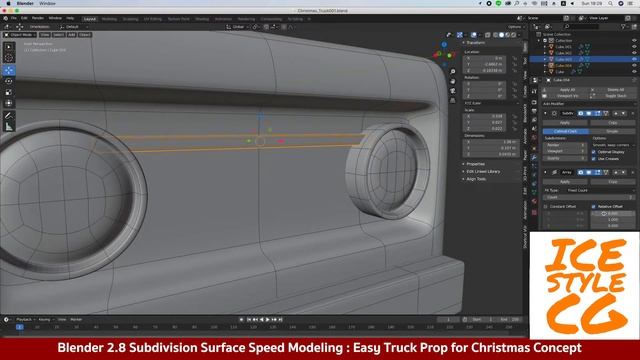Toggle Array modifier edit mode icon
640x360 pixels.
(597, 173)
